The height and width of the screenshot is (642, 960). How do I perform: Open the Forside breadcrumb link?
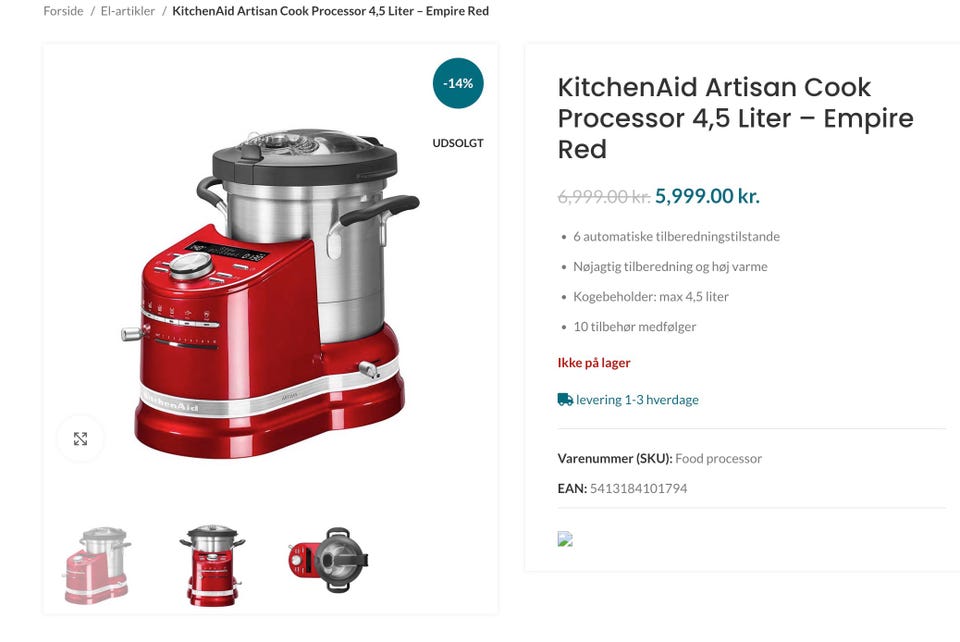[x=63, y=11]
